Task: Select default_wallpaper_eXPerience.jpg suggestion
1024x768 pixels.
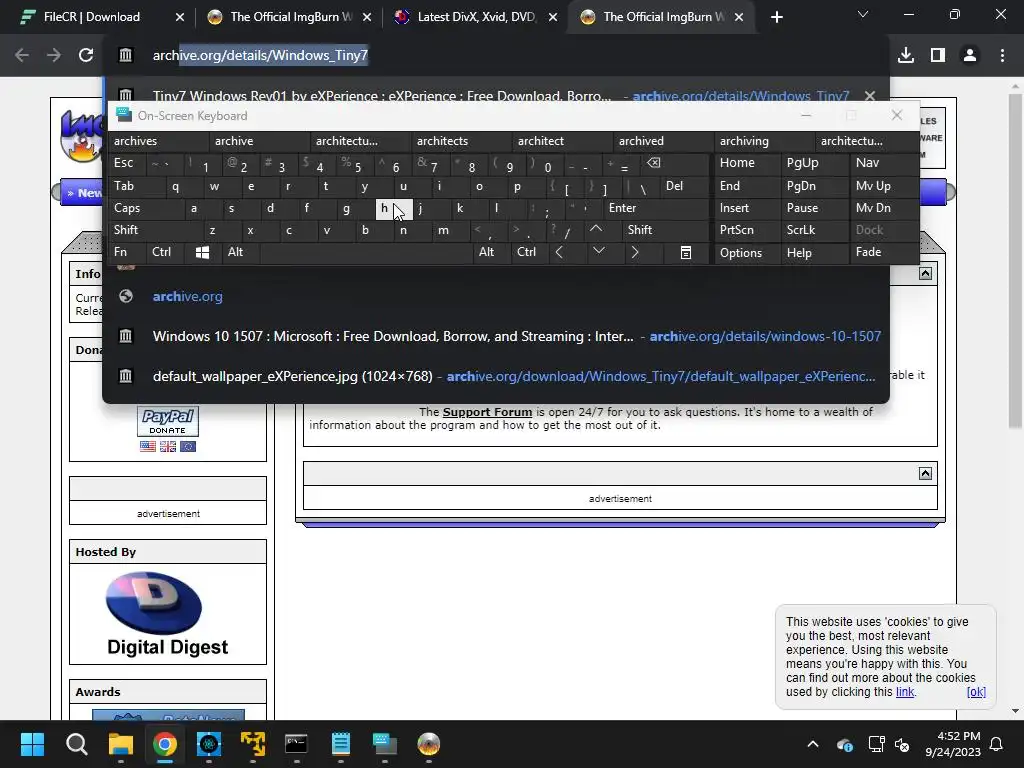Action: click(496, 376)
